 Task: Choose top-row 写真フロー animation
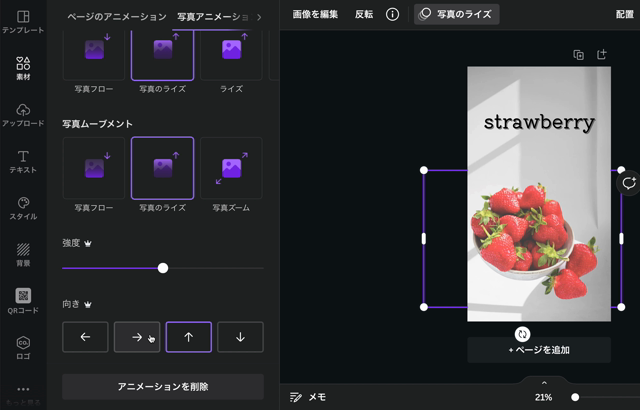coord(94,55)
